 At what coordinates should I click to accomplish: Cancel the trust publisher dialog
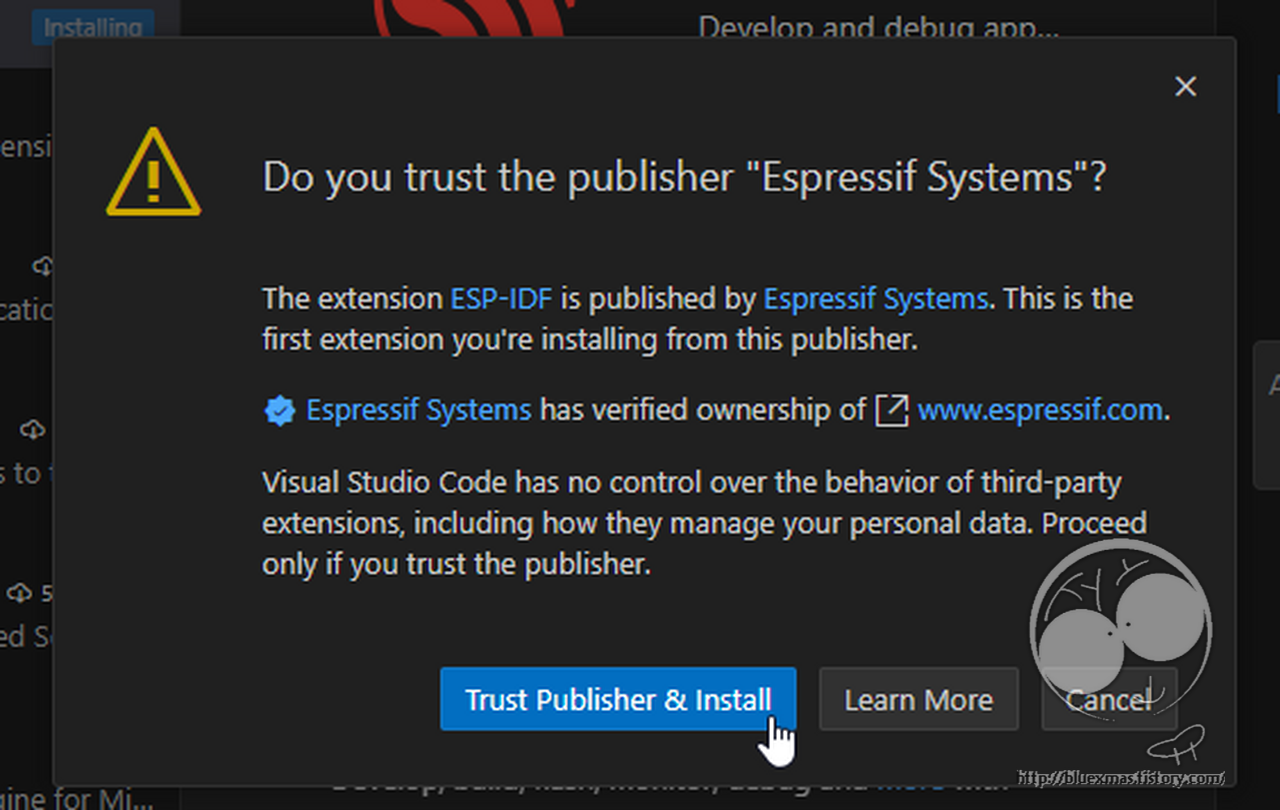pyautogui.click(x=1109, y=699)
